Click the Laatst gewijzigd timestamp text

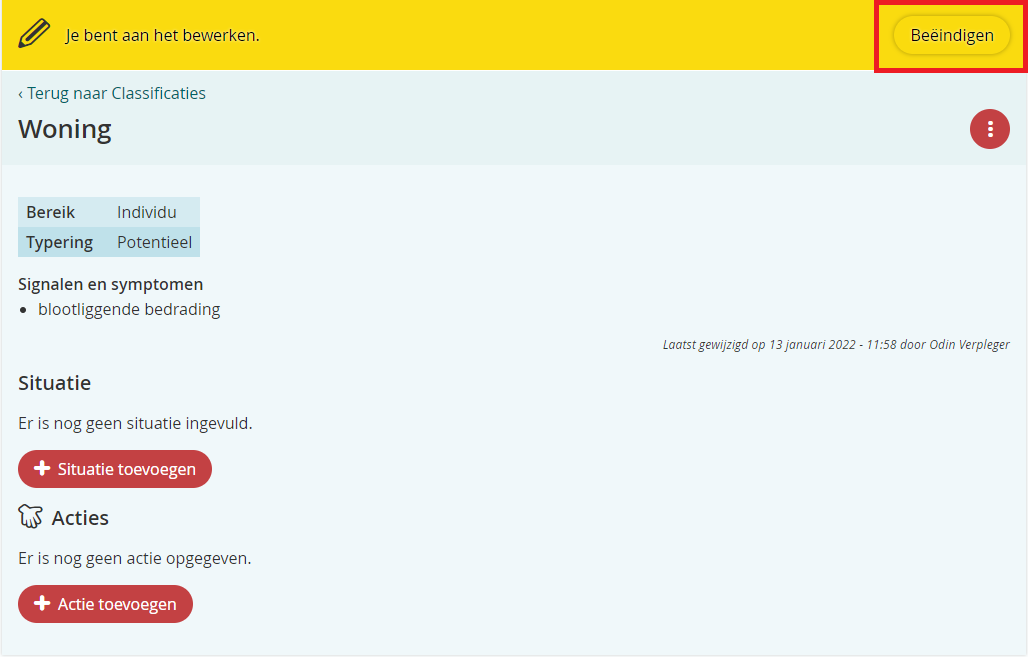(835, 345)
